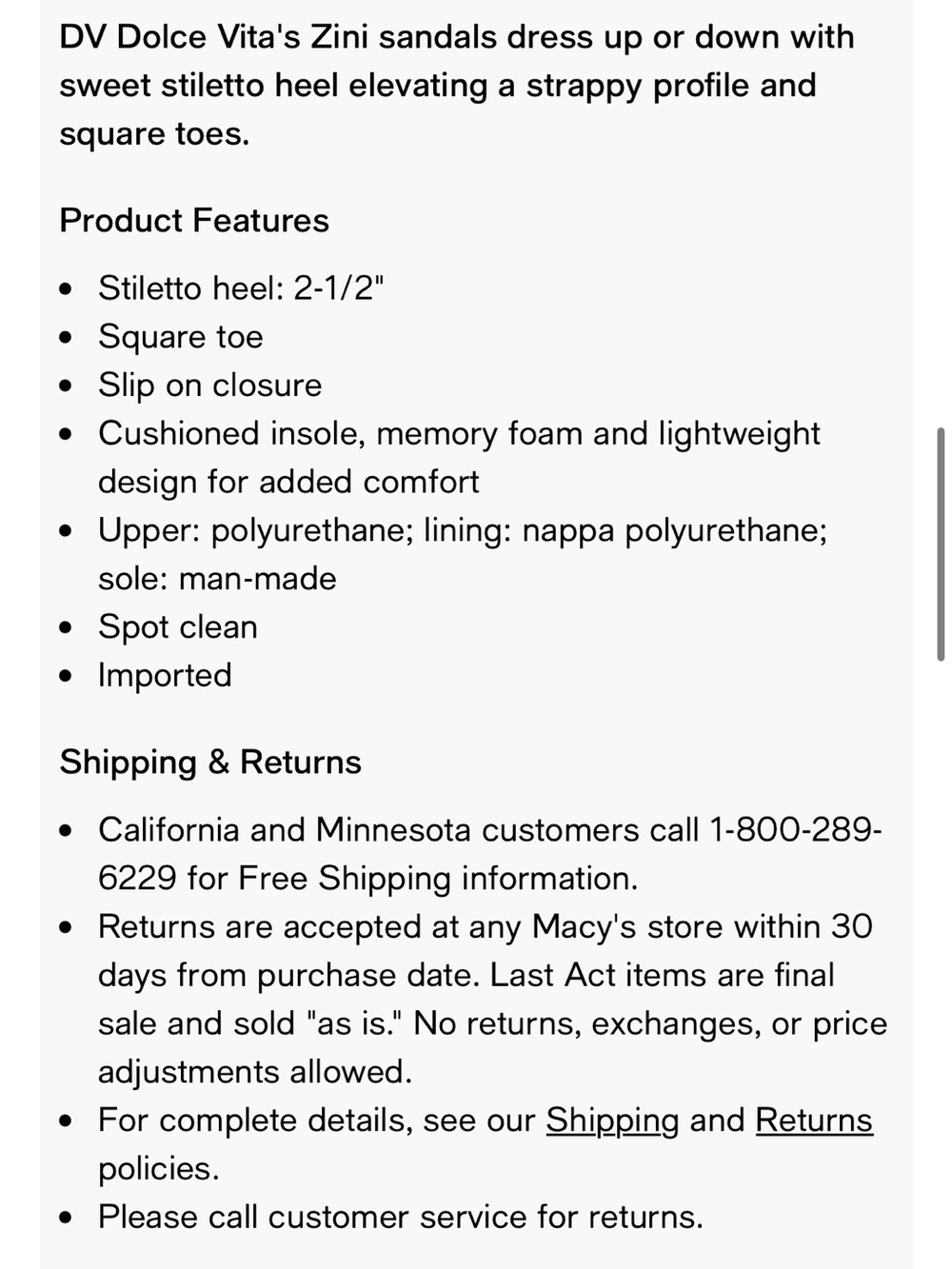
Task: Click the Stiletto heel 2-1/2" bullet
Action: coord(241,288)
